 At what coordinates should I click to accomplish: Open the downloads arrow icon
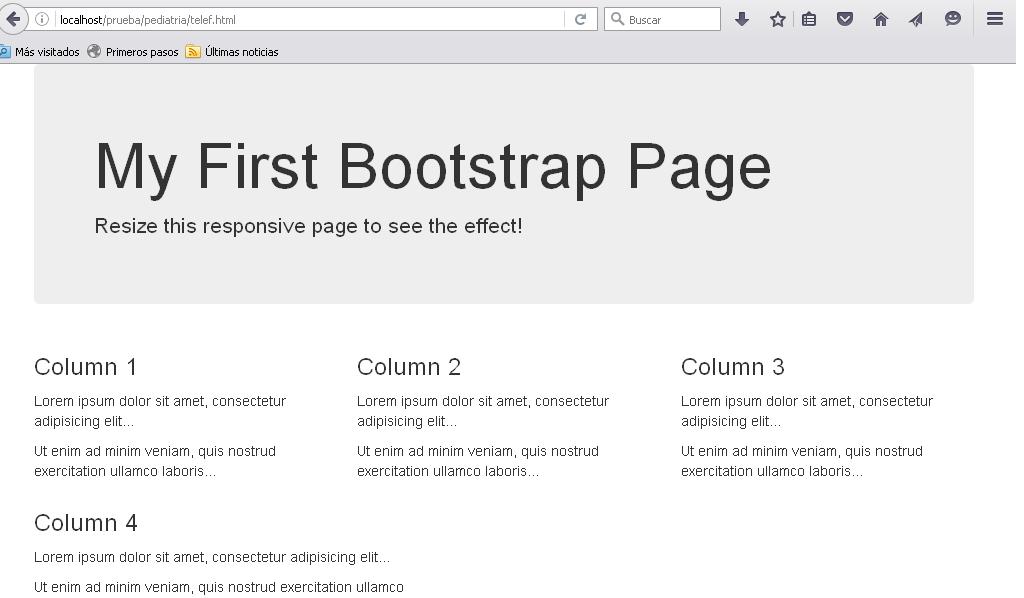tap(741, 20)
